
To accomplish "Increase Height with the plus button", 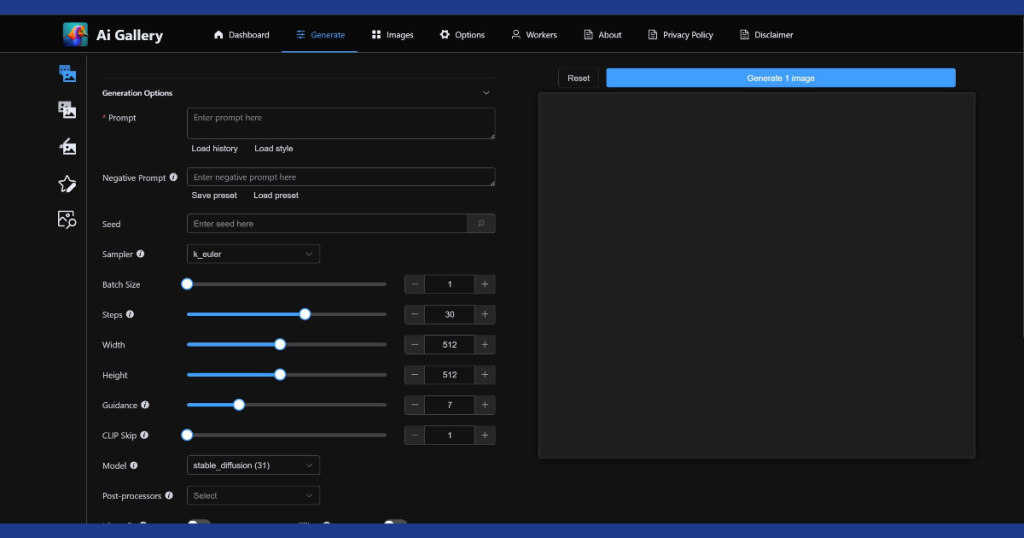I will [x=485, y=375].
